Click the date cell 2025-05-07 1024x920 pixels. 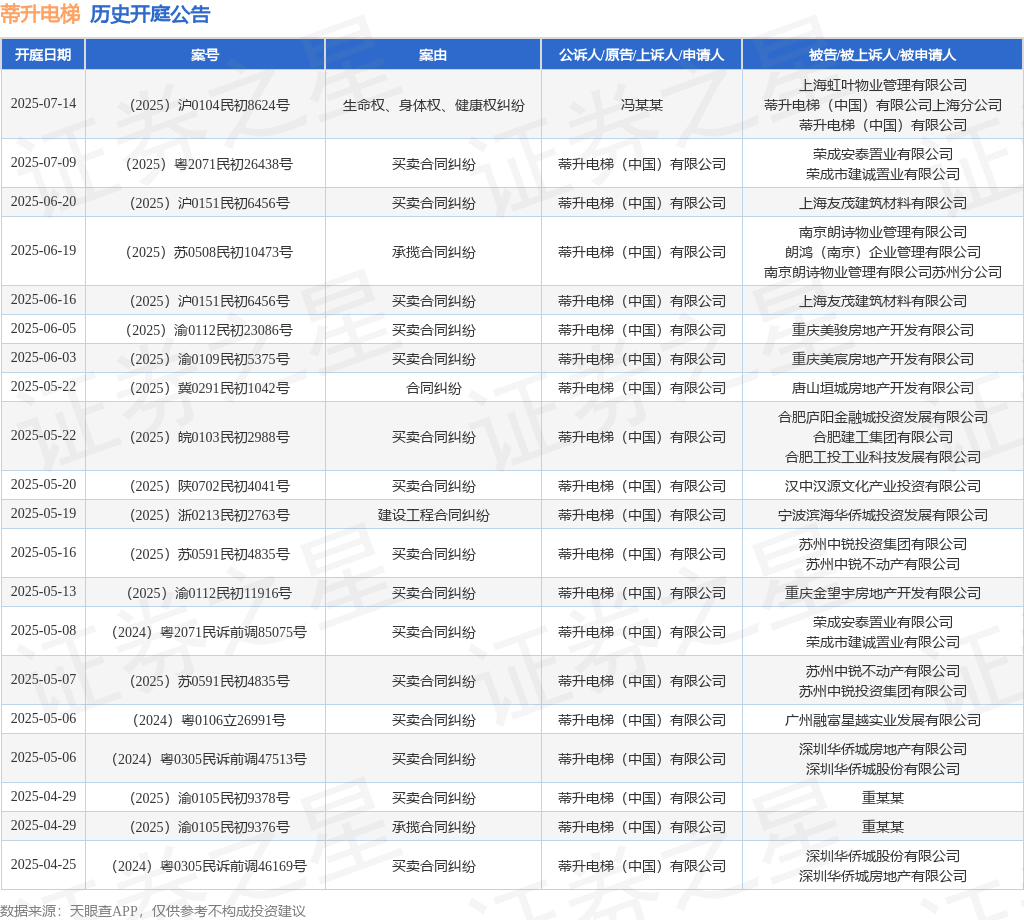(x=43, y=680)
